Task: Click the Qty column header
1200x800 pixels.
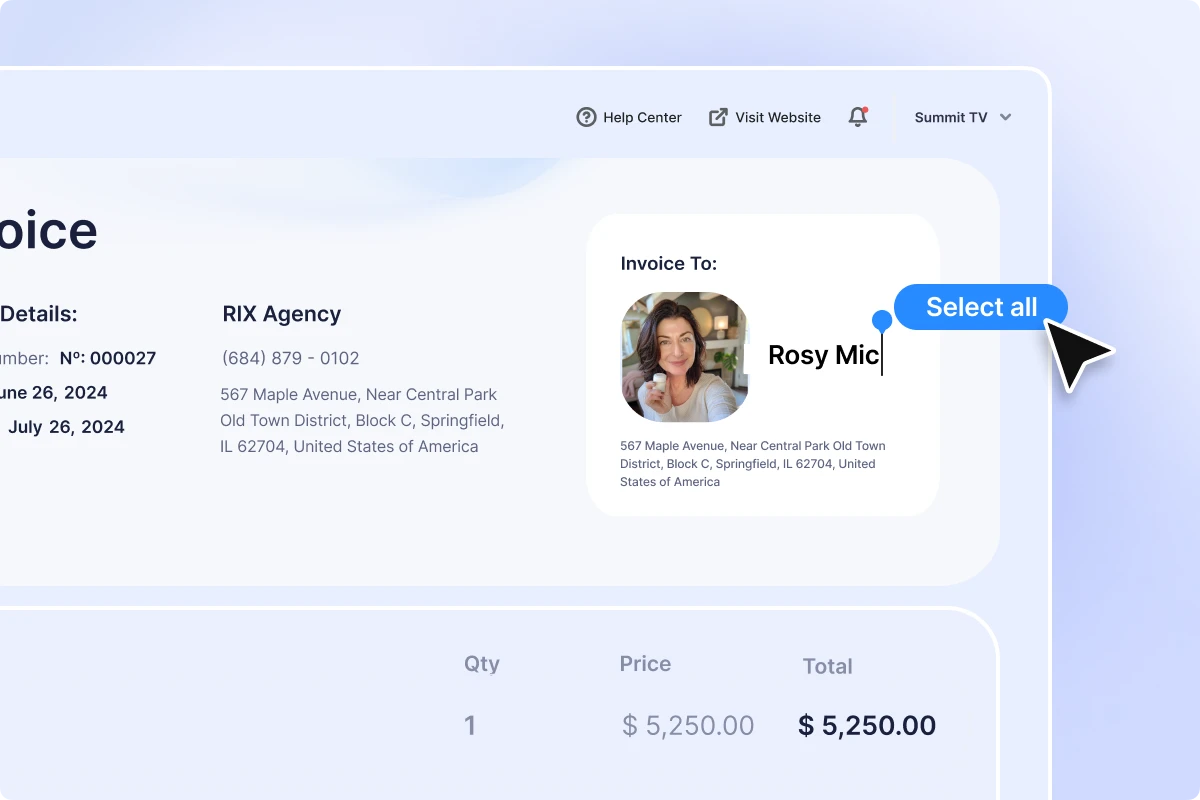Action: [482, 664]
